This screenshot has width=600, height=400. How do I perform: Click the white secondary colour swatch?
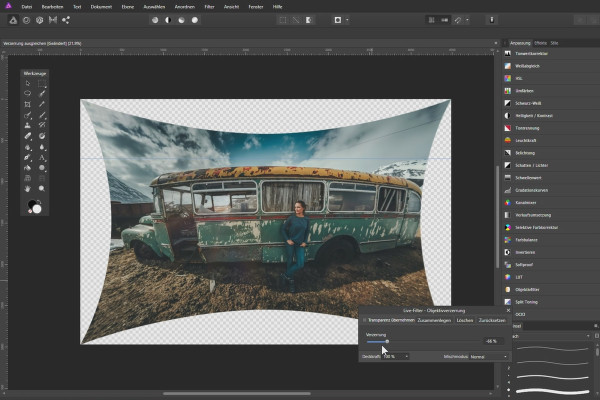38,209
